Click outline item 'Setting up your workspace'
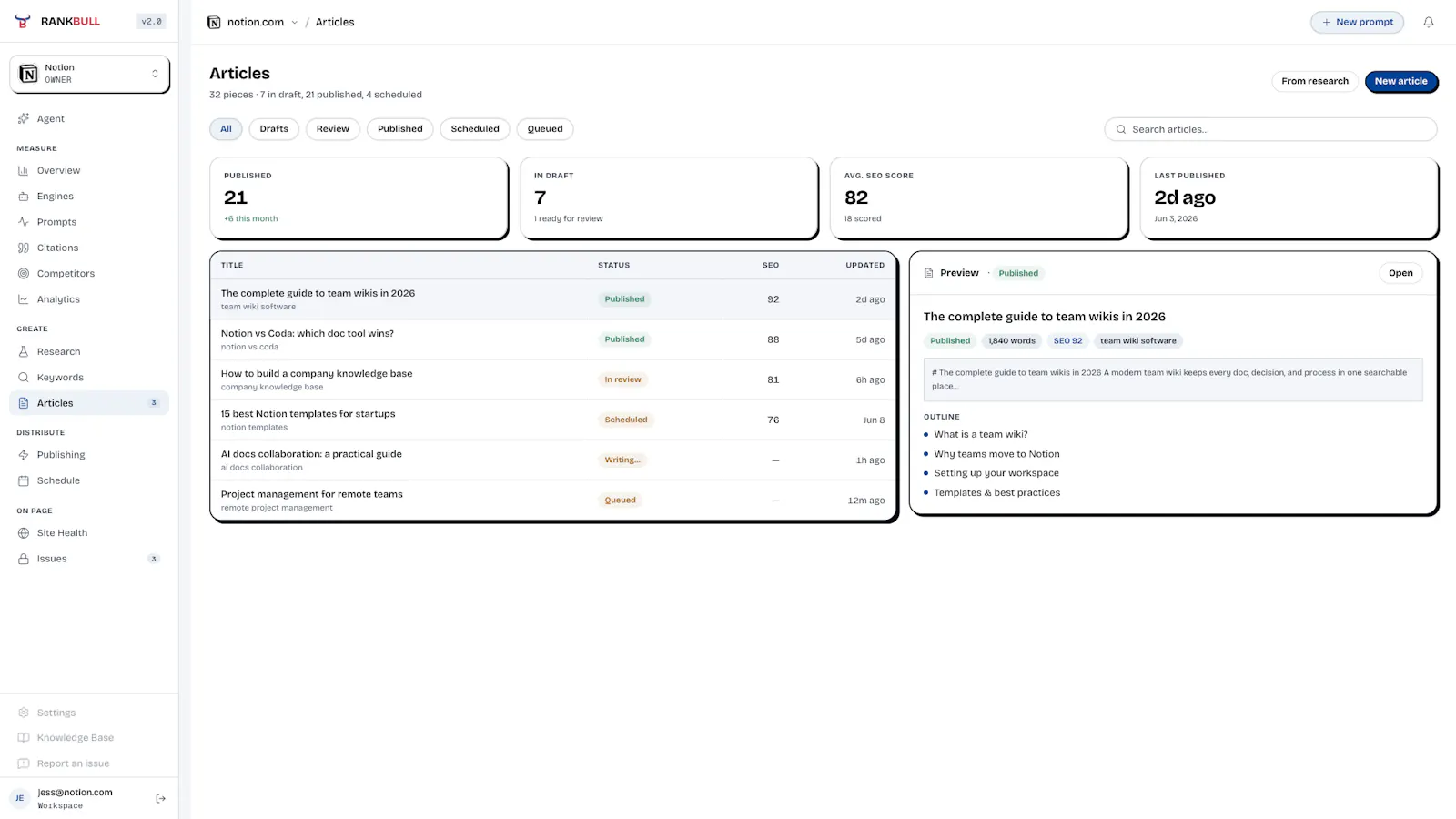The height and width of the screenshot is (819, 1456). click(996, 473)
